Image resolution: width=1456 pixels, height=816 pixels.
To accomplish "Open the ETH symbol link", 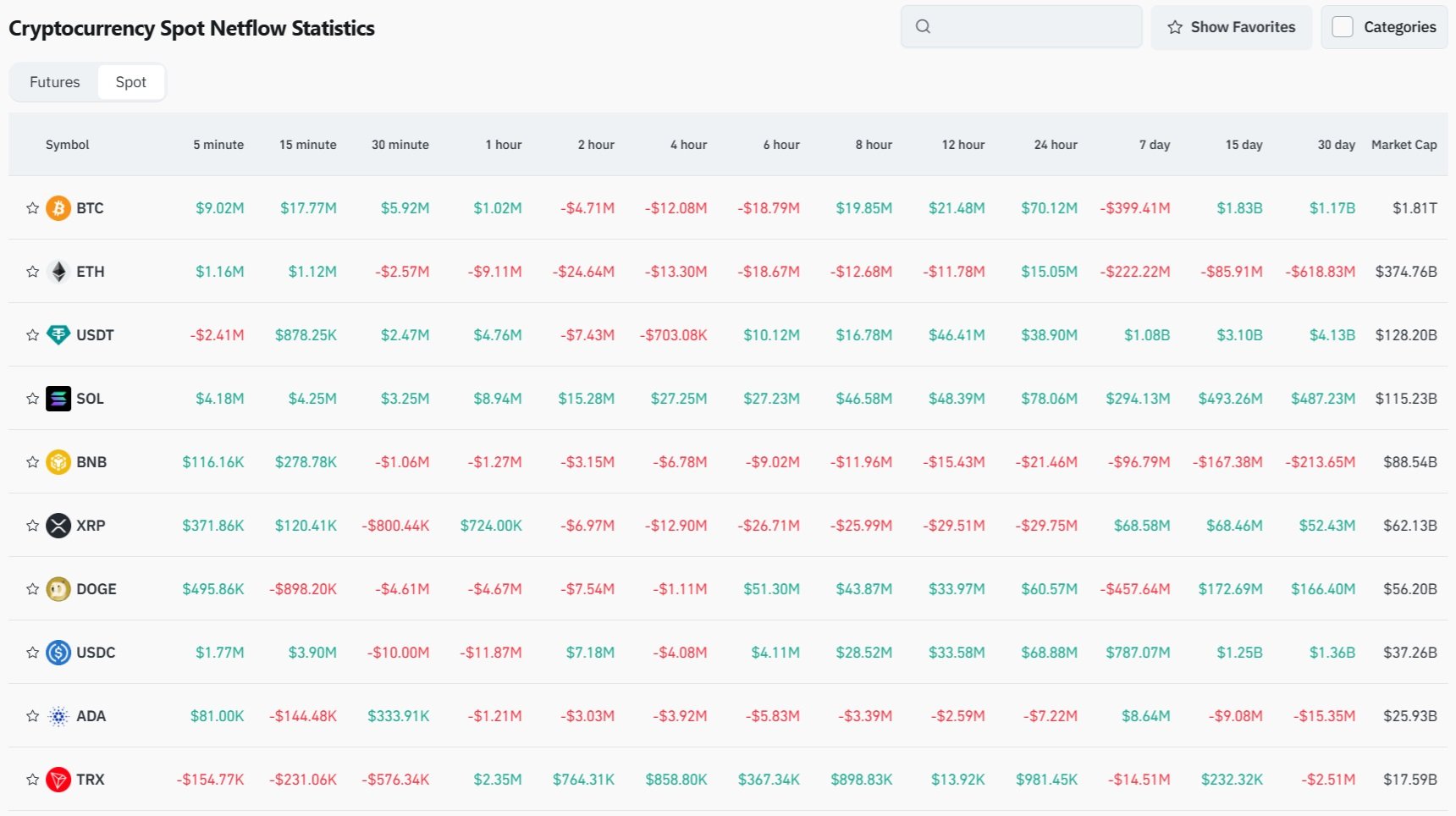I will click(x=91, y=272).
